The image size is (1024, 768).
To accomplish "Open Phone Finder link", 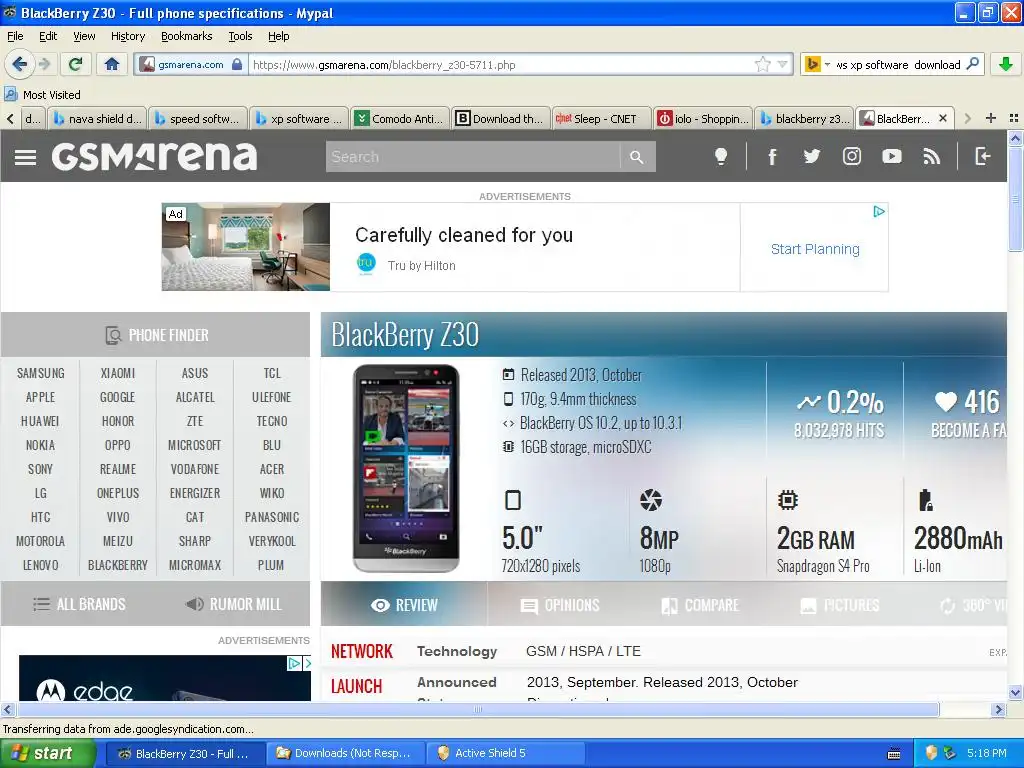I will [x=156, y=335].
